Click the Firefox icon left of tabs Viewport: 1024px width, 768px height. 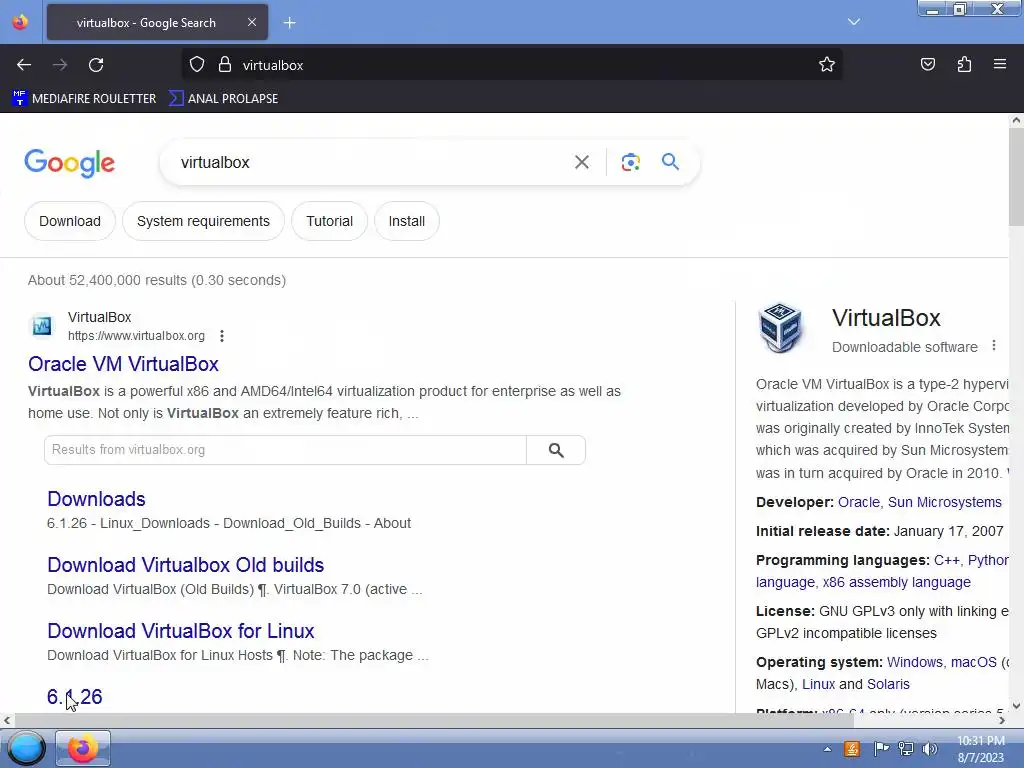tap(20, 22)
